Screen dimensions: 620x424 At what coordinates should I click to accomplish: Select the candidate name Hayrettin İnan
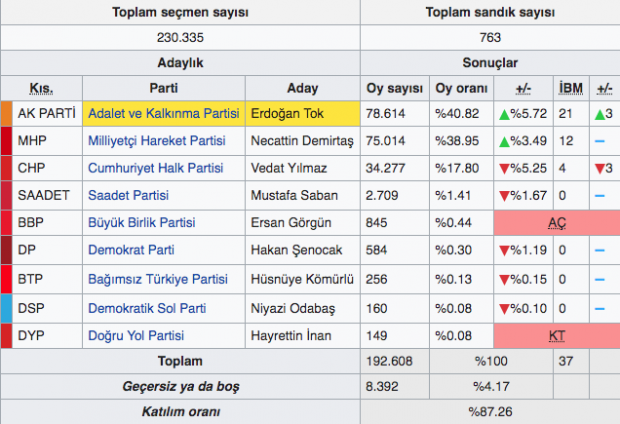coord(291,335)
